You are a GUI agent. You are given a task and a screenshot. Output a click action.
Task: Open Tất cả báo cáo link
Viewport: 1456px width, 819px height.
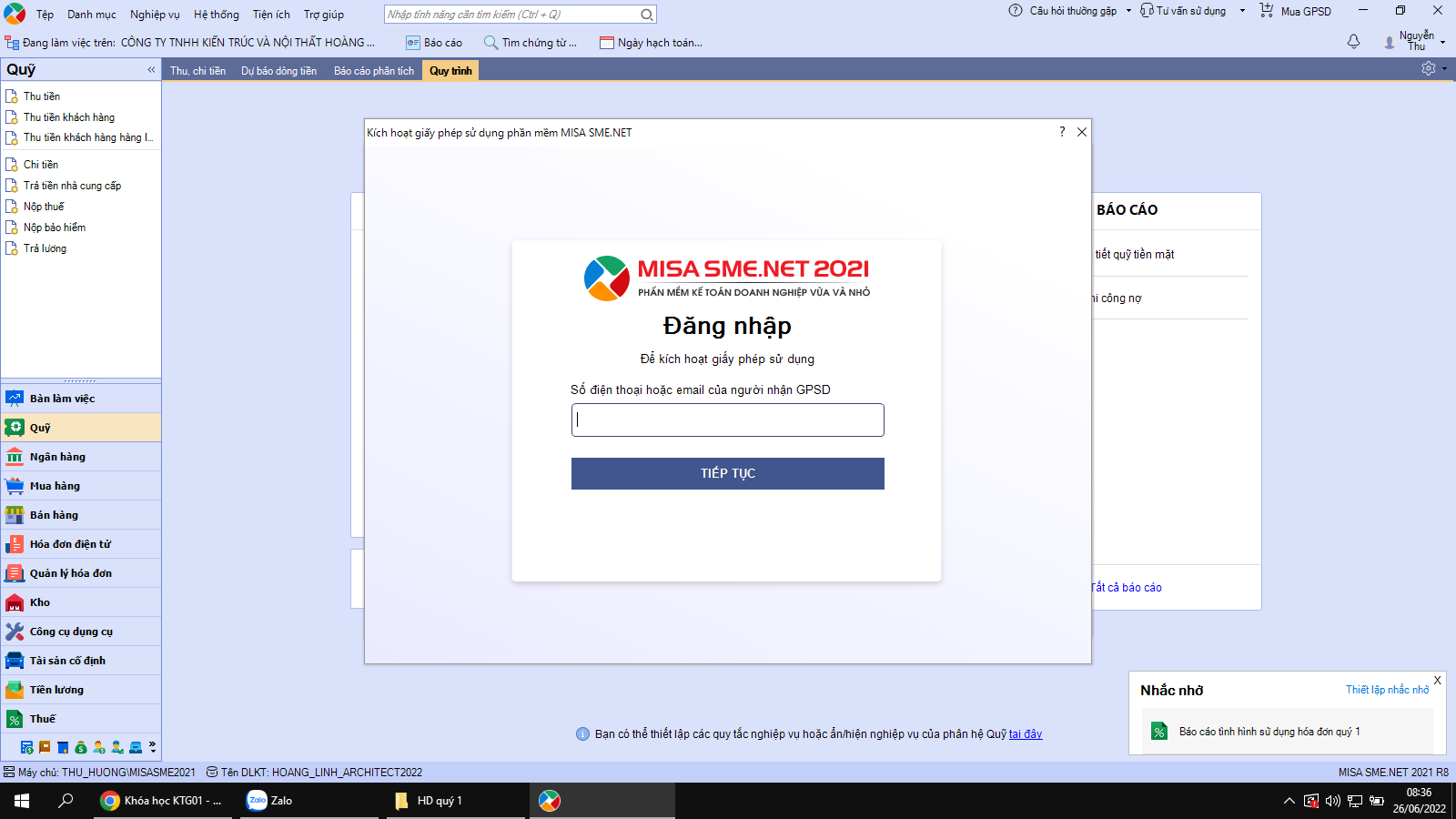click(x=1127, y=588)
